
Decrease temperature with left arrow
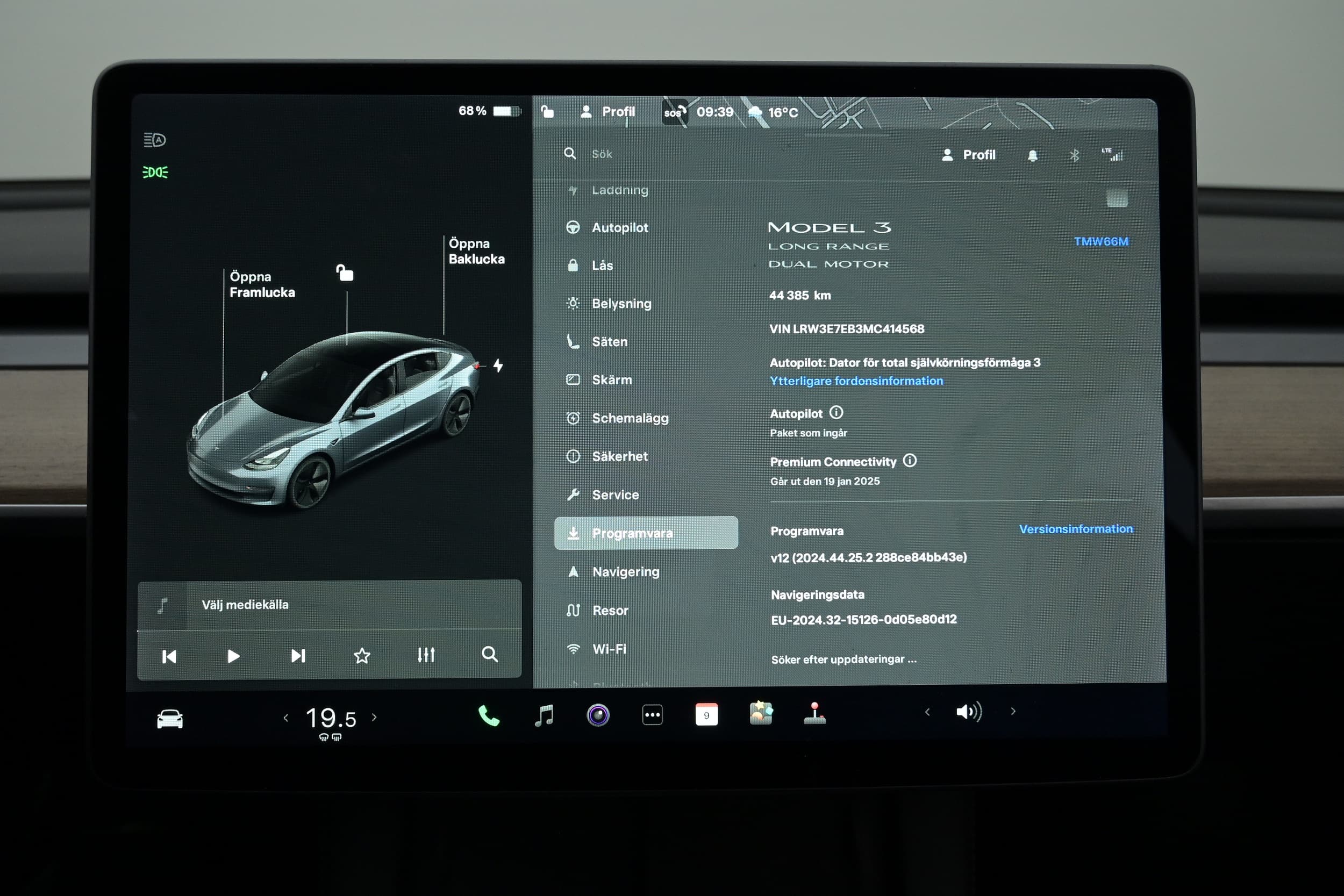285,718
